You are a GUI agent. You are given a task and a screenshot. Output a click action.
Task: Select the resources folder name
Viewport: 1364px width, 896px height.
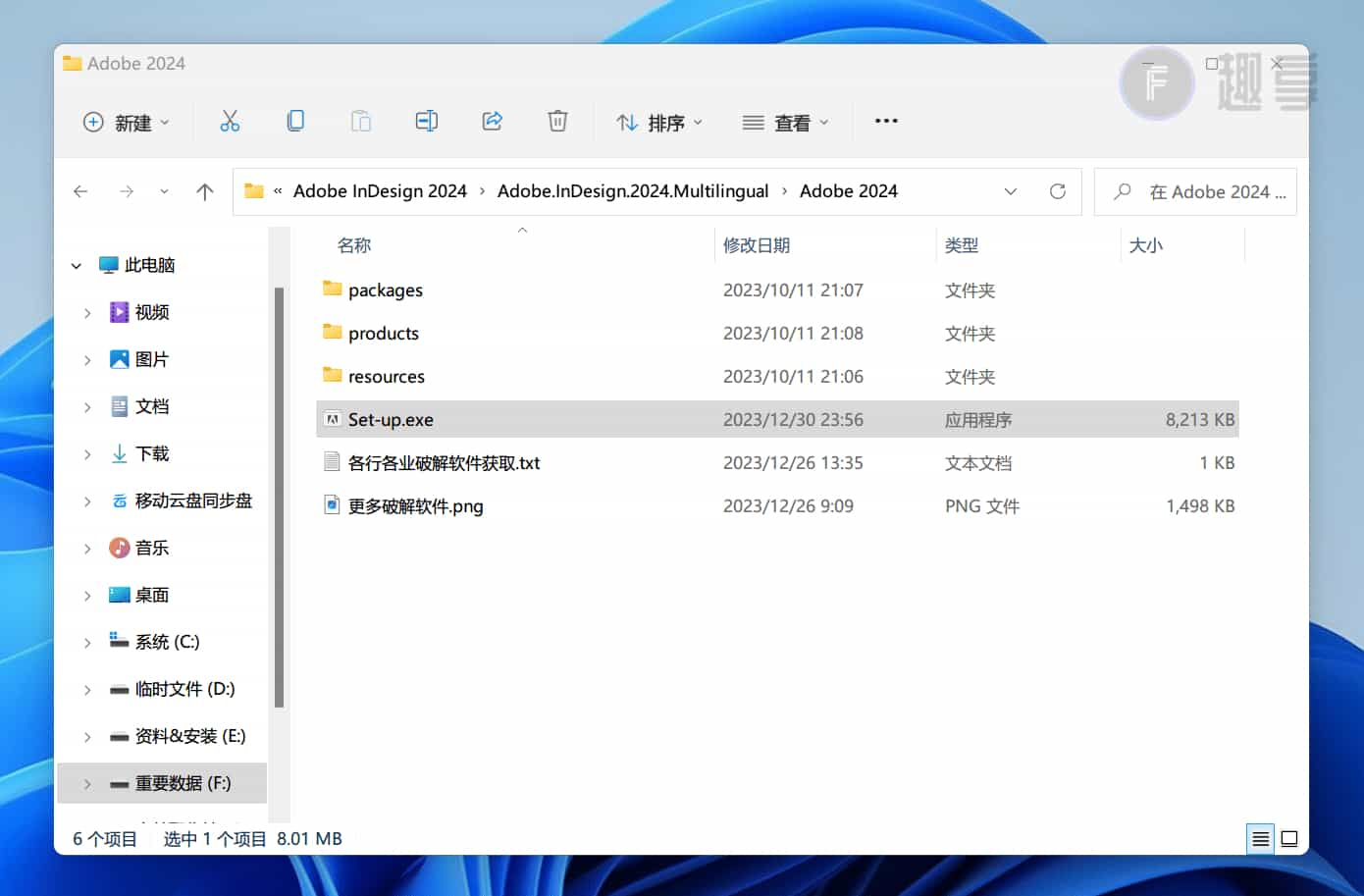click(x=387, y=376)
